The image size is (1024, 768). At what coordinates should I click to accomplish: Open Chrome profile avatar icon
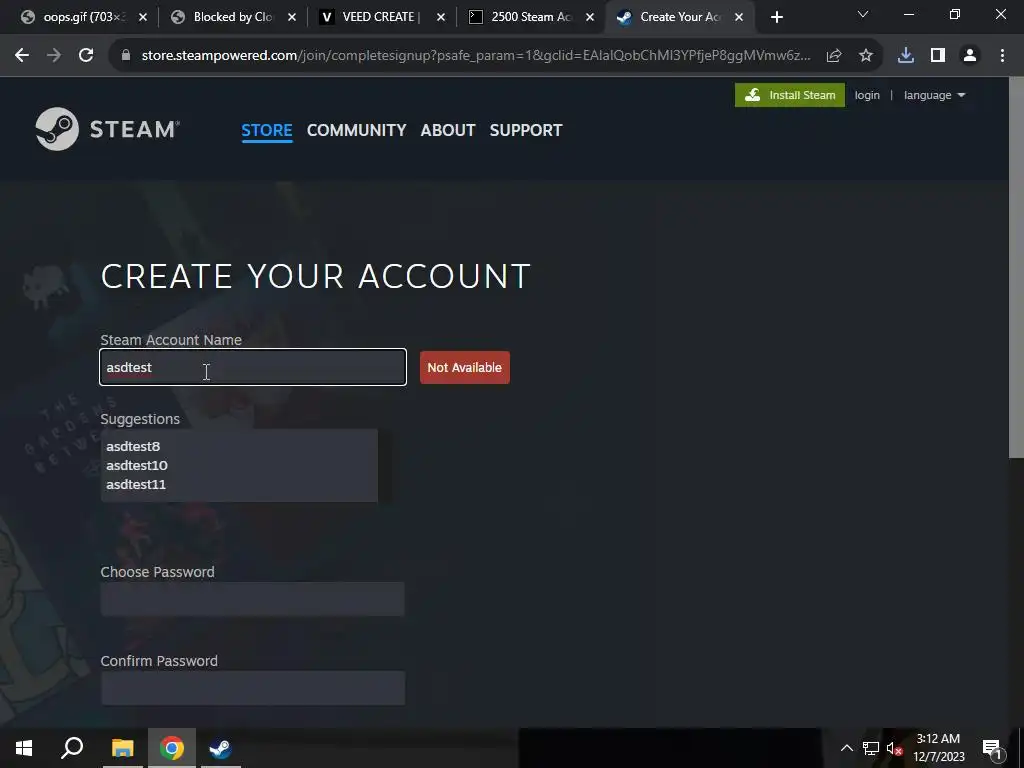[x=970, y=56]
